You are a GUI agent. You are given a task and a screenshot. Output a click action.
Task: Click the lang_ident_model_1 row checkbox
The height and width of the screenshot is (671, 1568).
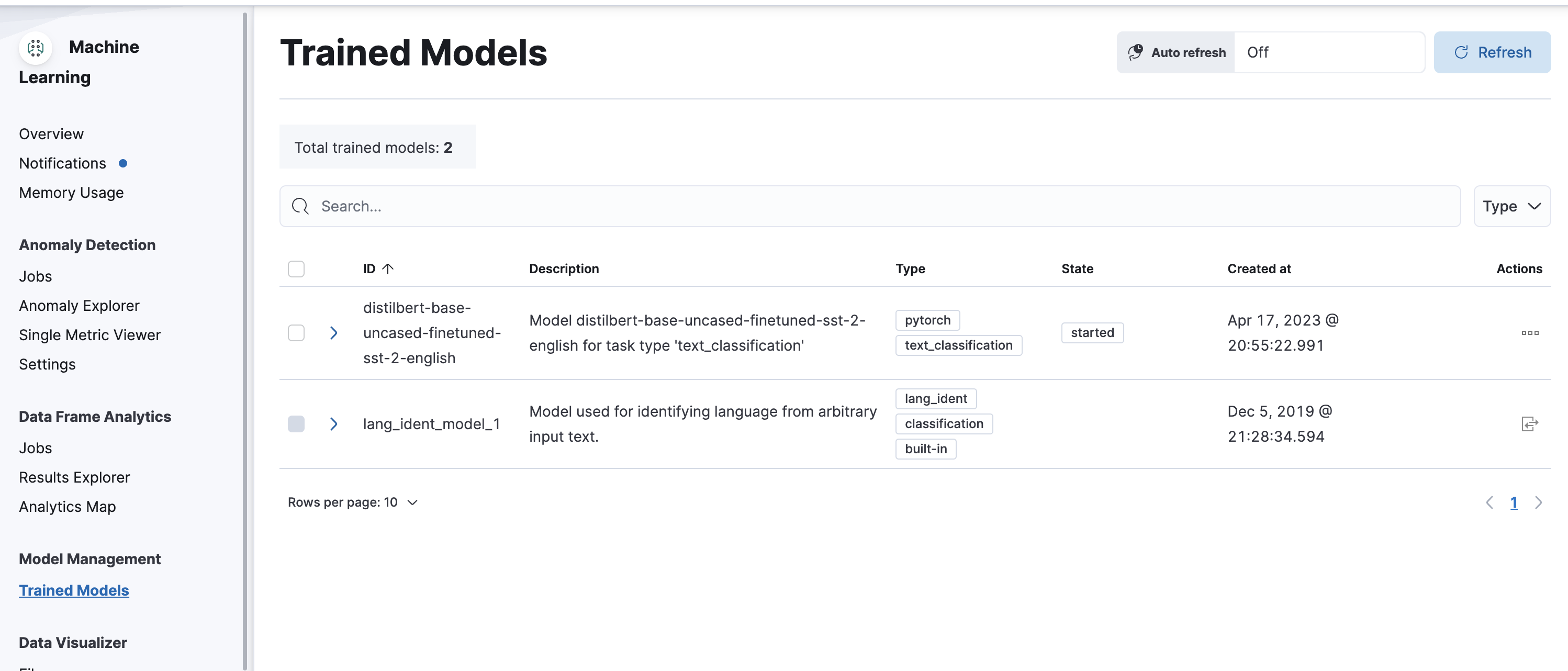click(x=296, y=424)
